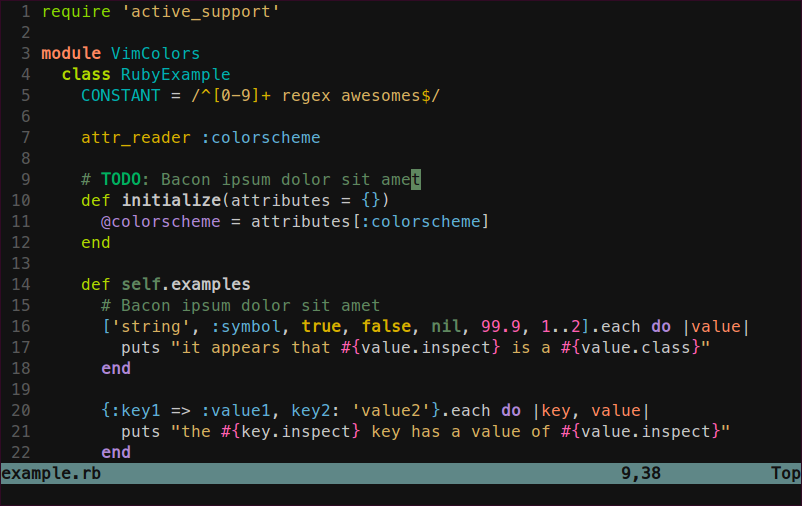Click the 'class' keyword on line 4
Viewport: 802px width, 506px height.
[86, 74]
